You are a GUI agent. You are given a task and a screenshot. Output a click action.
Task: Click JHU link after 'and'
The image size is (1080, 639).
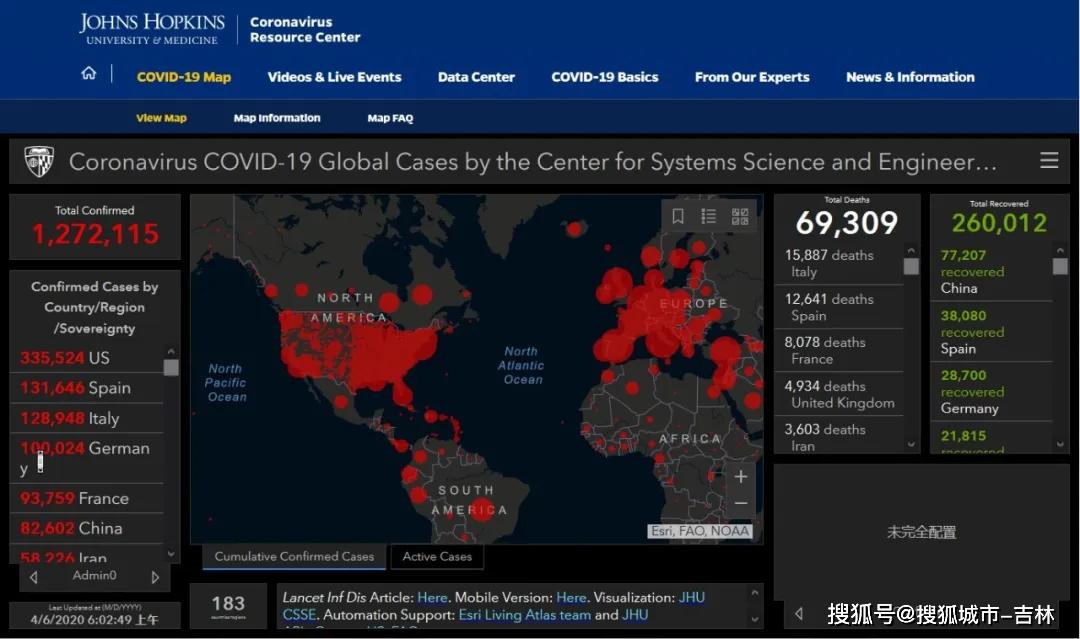[x=635, y=615]
